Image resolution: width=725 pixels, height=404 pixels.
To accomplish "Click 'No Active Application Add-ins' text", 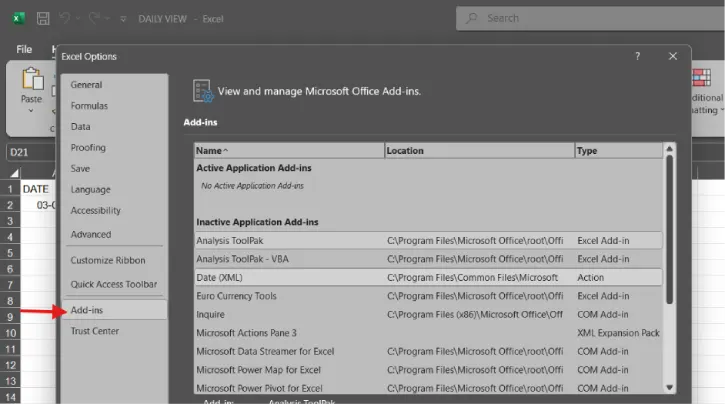I will [252, 186].
